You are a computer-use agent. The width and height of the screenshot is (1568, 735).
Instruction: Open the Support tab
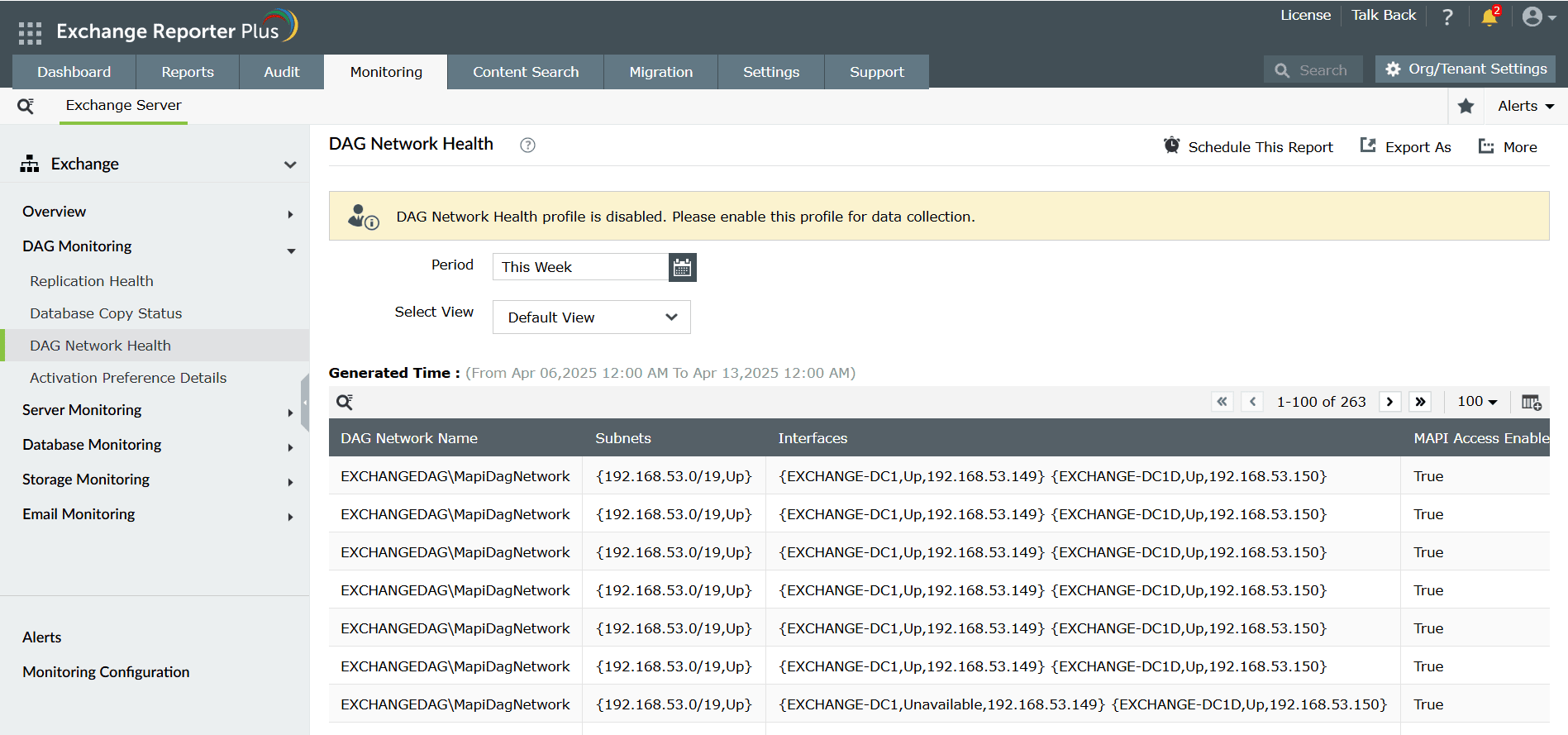coord(877,72)
